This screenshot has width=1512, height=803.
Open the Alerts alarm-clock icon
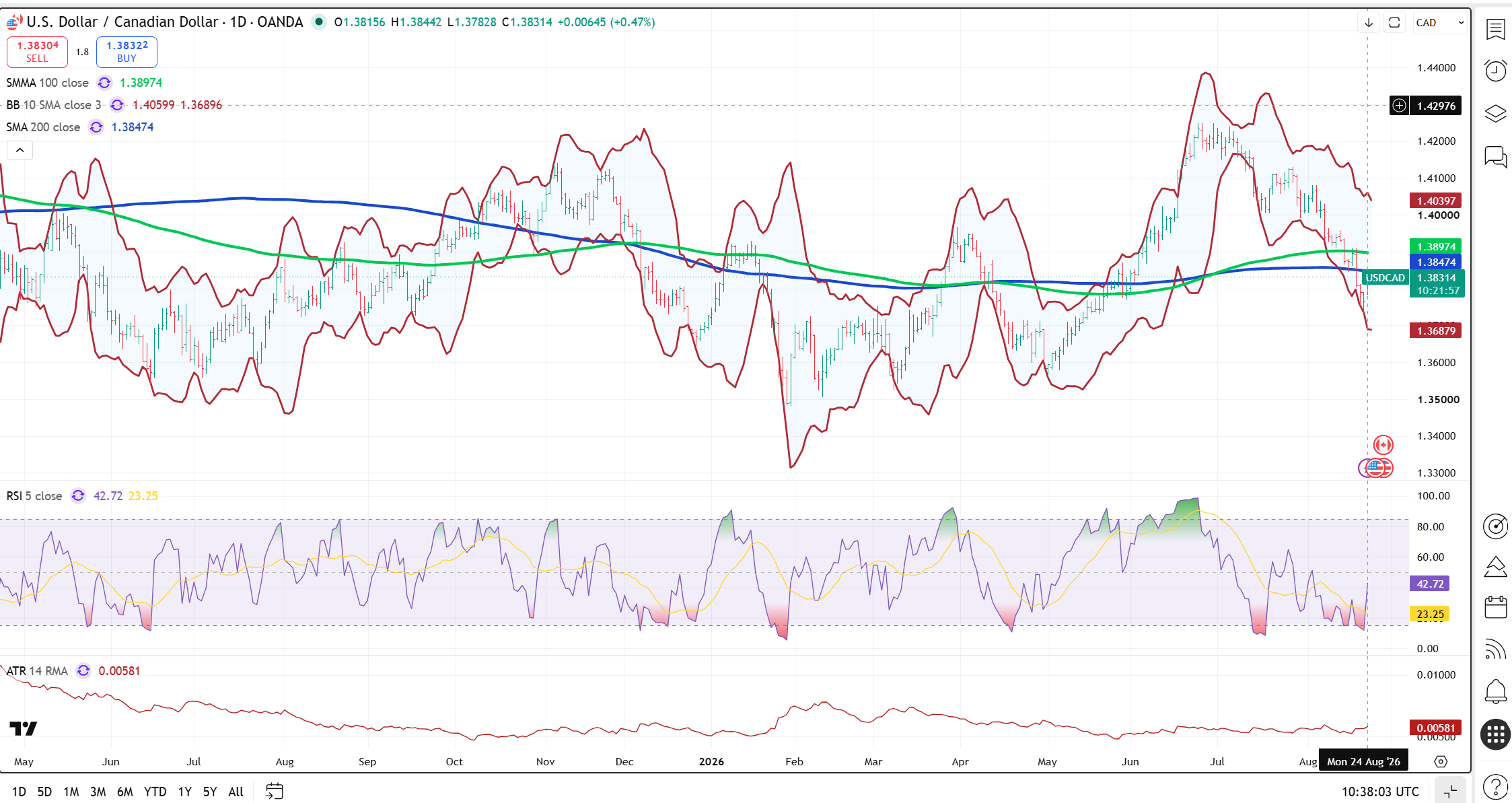pos(1495,71)
